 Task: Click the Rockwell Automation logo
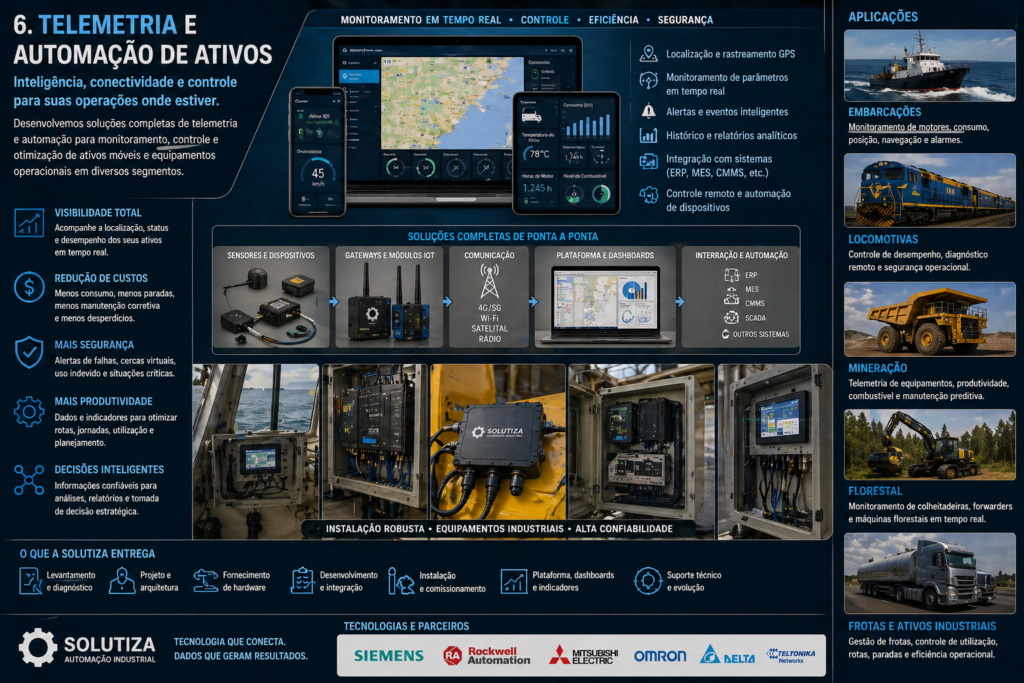pyautogui.click(x=487, y=656)
